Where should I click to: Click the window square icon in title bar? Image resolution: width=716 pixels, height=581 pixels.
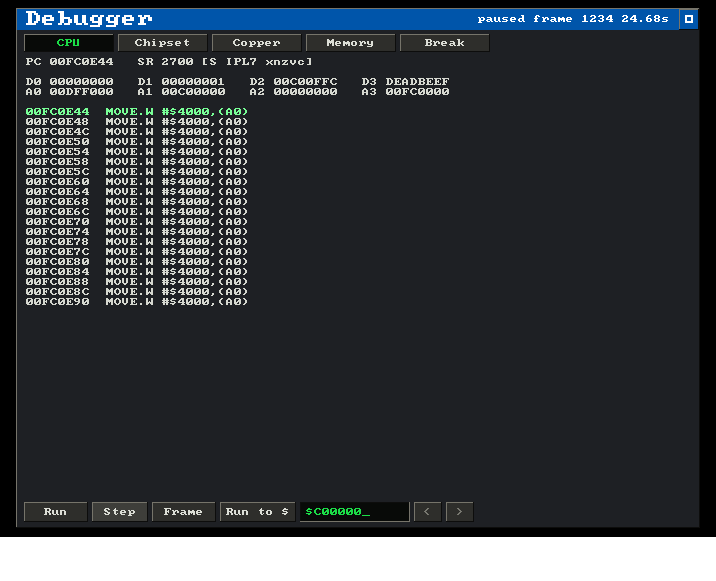[689, 19]
